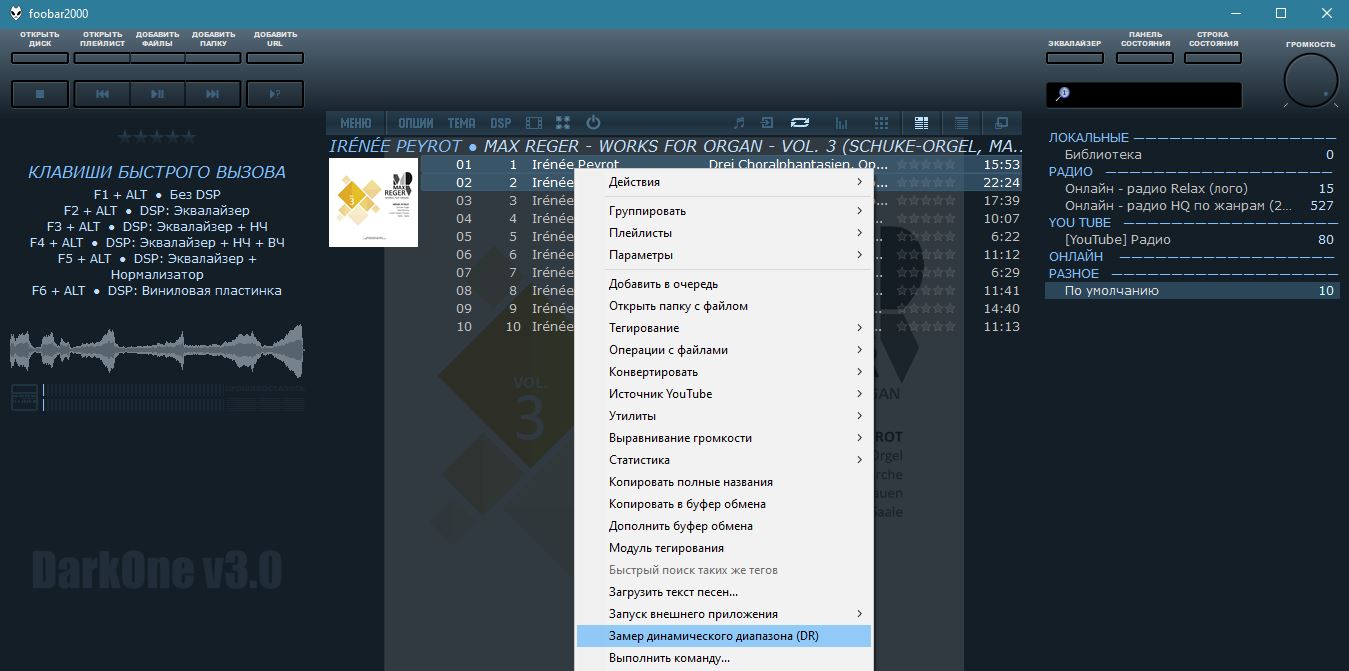Expand the Утилиты submenu
Screen dimensions: 1349x671
[x=724, y=416]
